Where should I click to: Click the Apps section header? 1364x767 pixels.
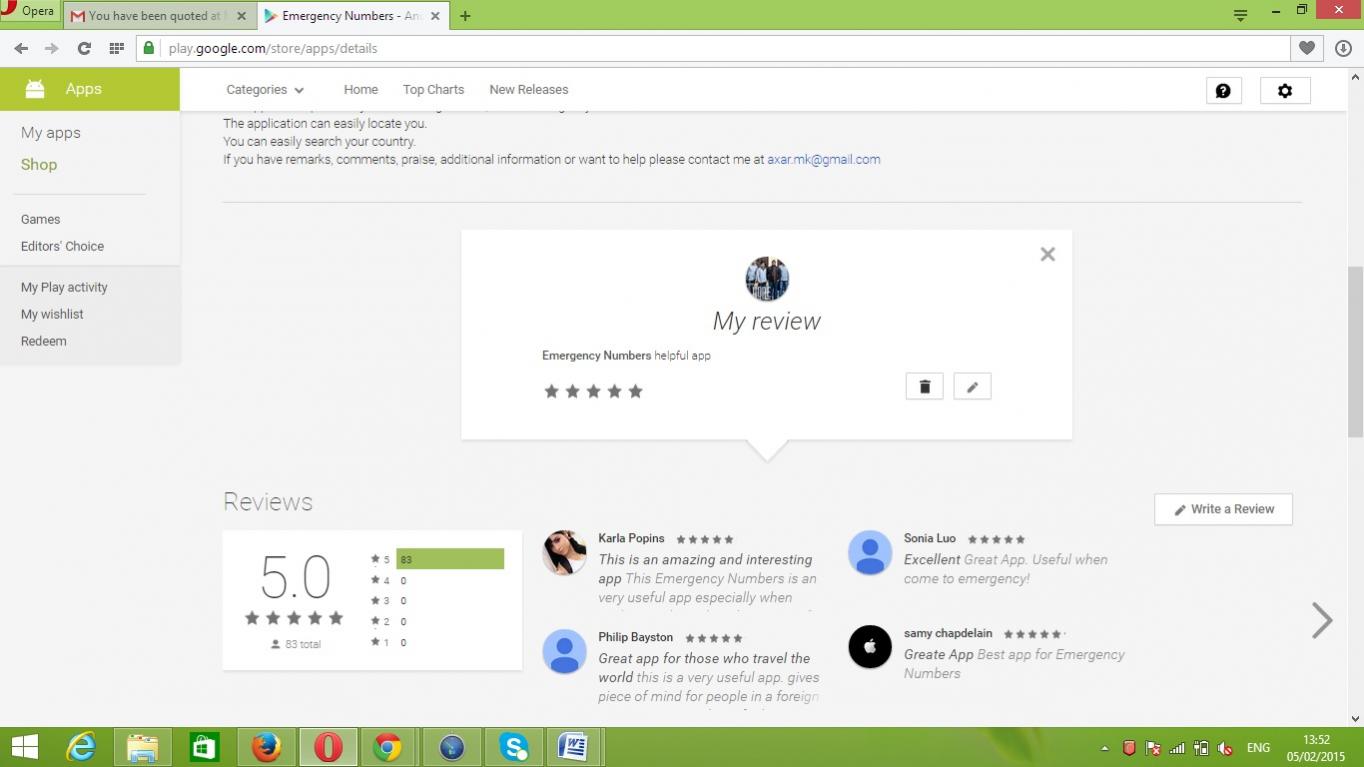click(90, 89)
